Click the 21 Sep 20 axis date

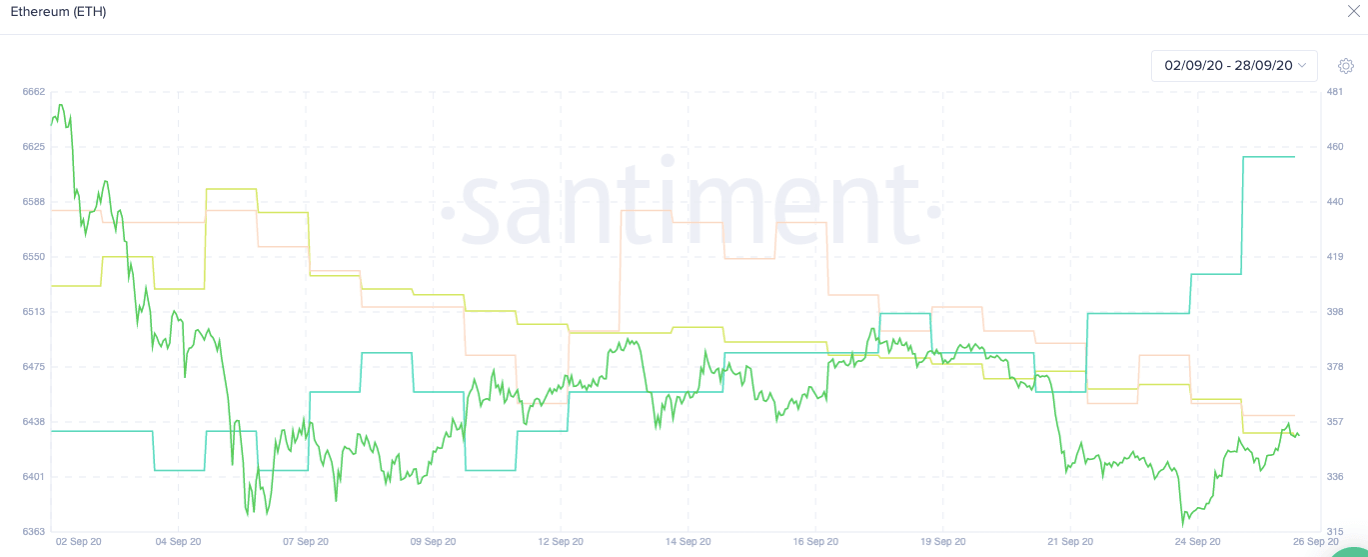[1069, 542]
